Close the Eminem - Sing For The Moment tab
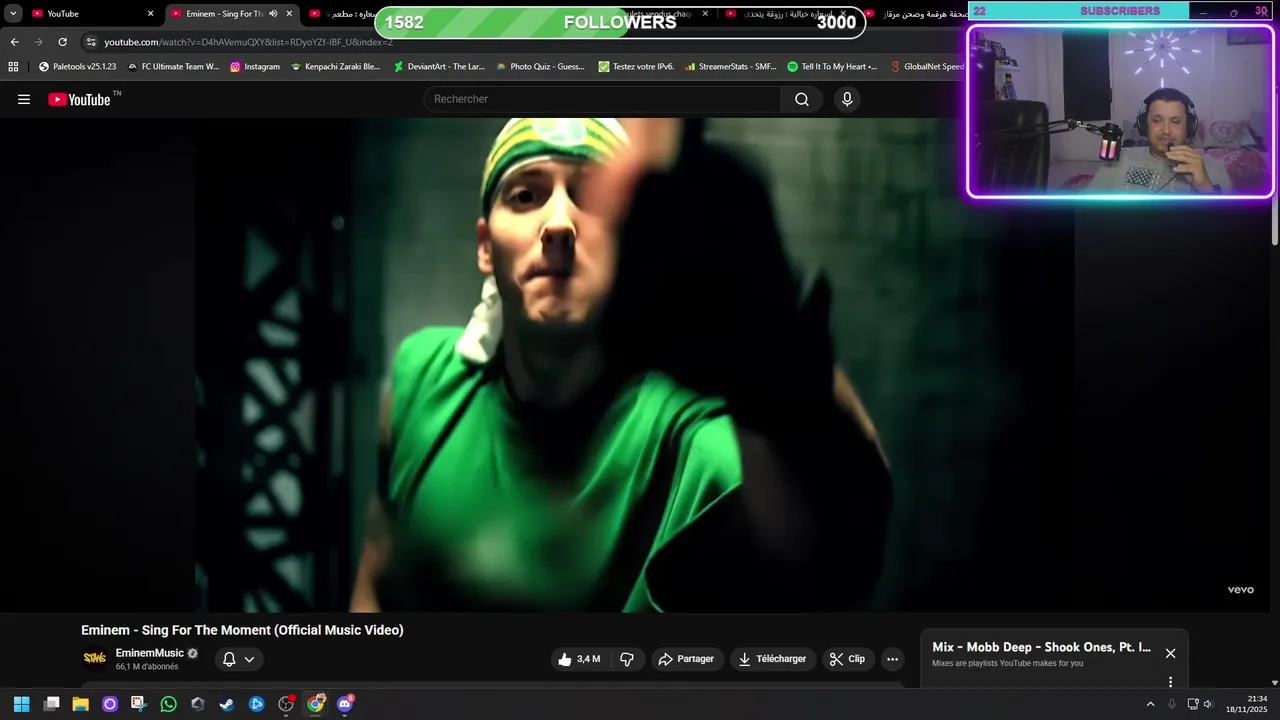This screenshot has width=1280, height=720. click(290, 13)
